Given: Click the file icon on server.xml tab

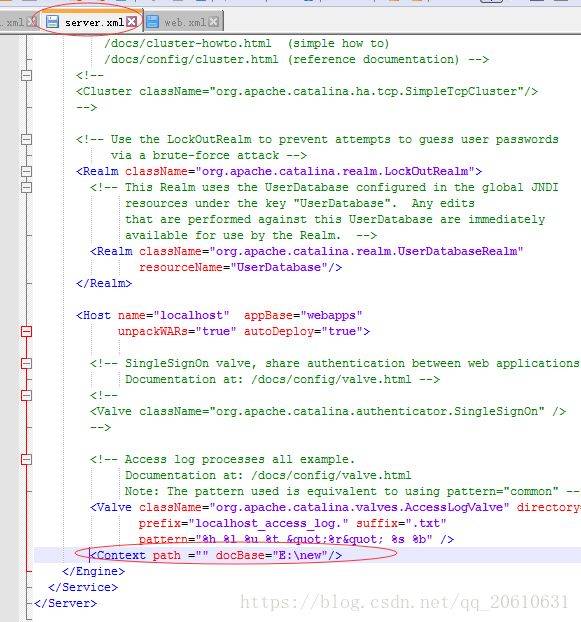Looking at the screenshot, I should (x=52, y=22).
